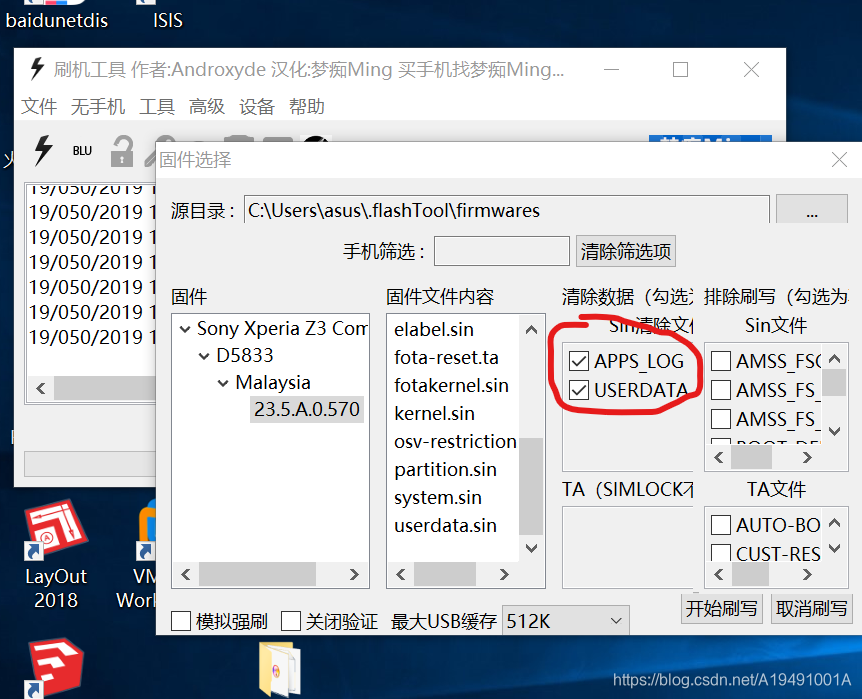This screenshot has width=862, height=699.
Task: Click the 清除筛选项 button
Action: click(626, 251)
